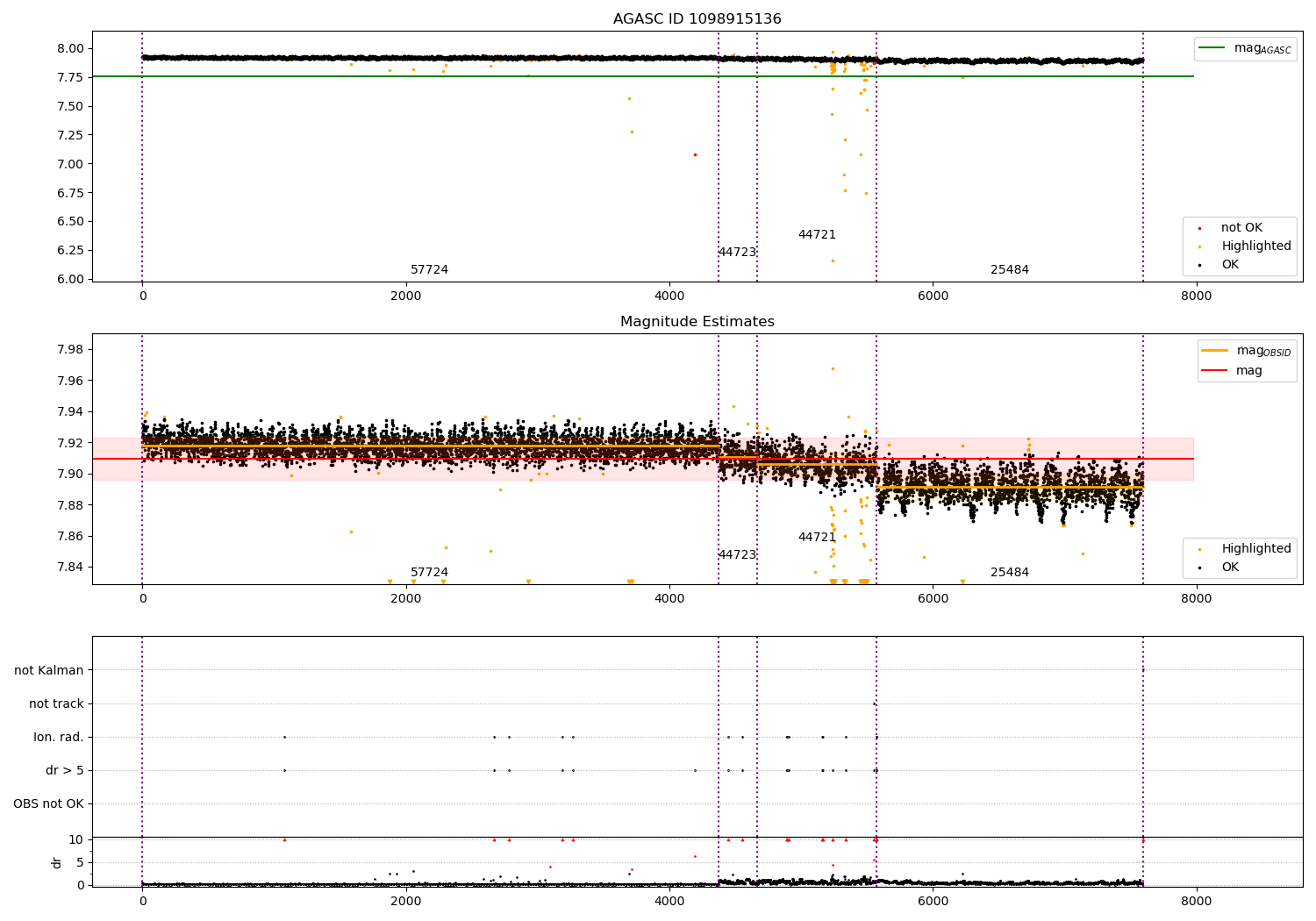
Task: Click the 'AGASC ID 1098915136' plot title
Action: [x=697, y=19]
